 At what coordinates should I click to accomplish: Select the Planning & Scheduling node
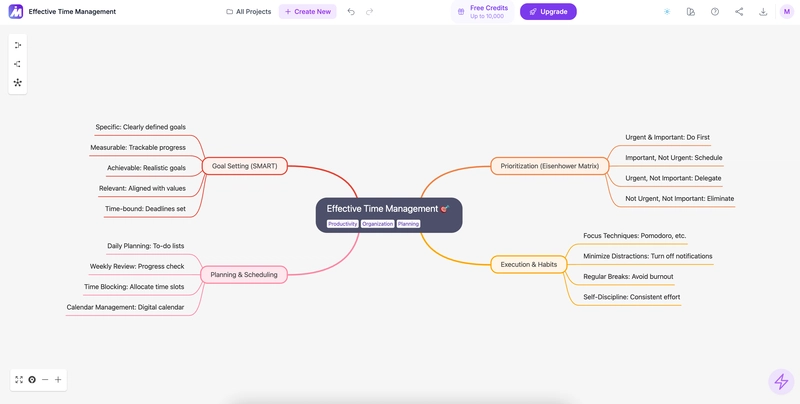tap(244, 274)
